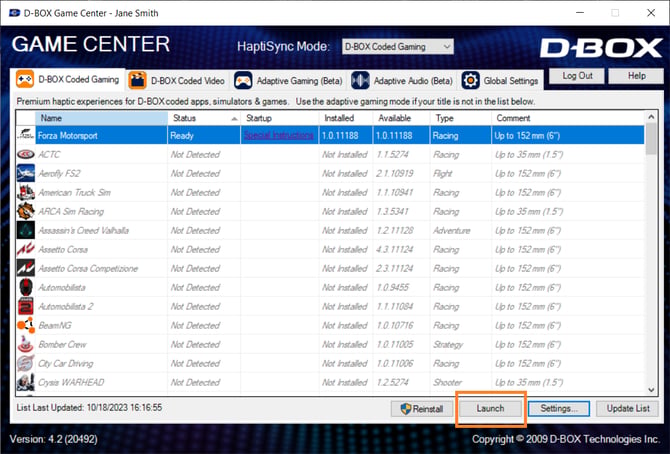Click the Reinstall button

tap(422, 409)
